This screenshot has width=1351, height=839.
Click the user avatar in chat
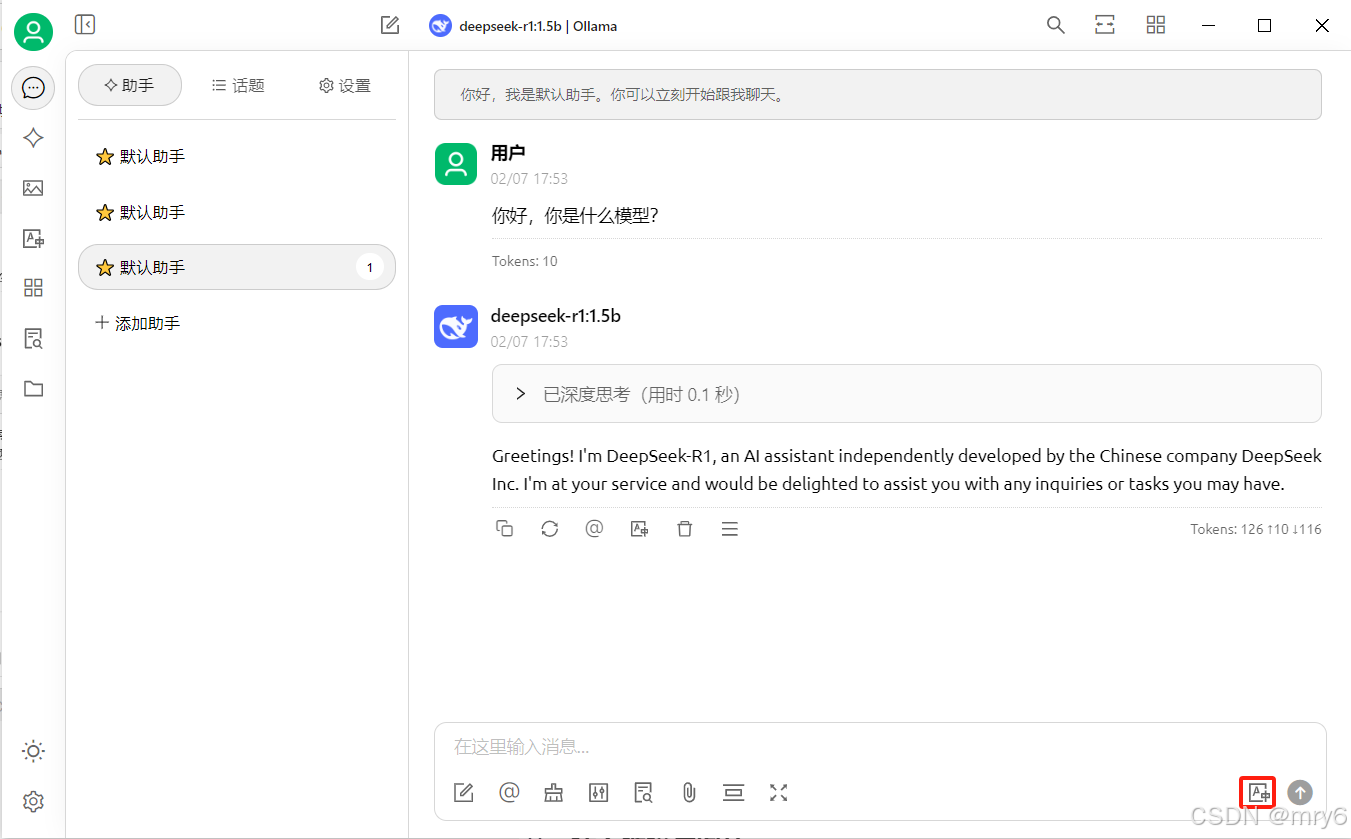click(456, 164)
